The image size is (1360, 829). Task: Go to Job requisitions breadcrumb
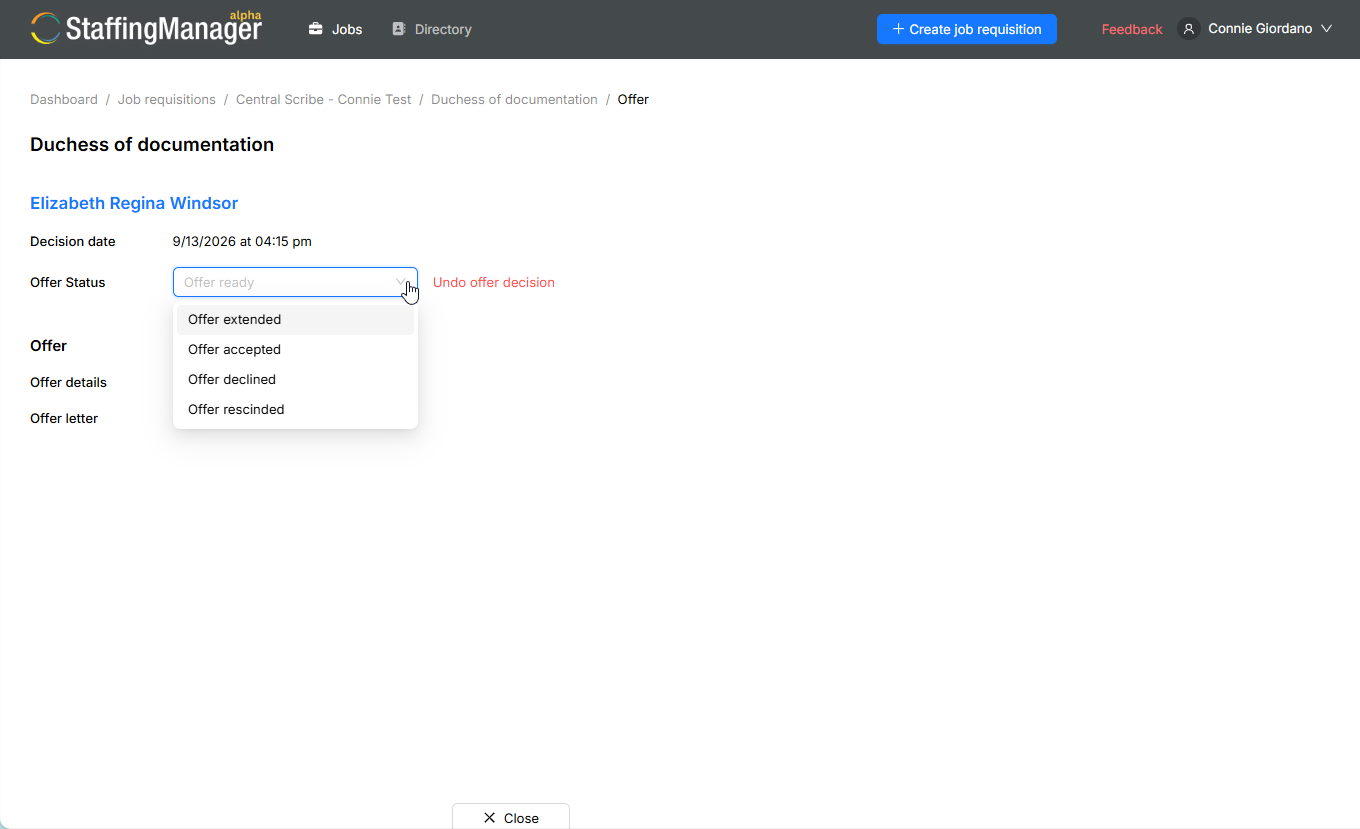(167, 99)
